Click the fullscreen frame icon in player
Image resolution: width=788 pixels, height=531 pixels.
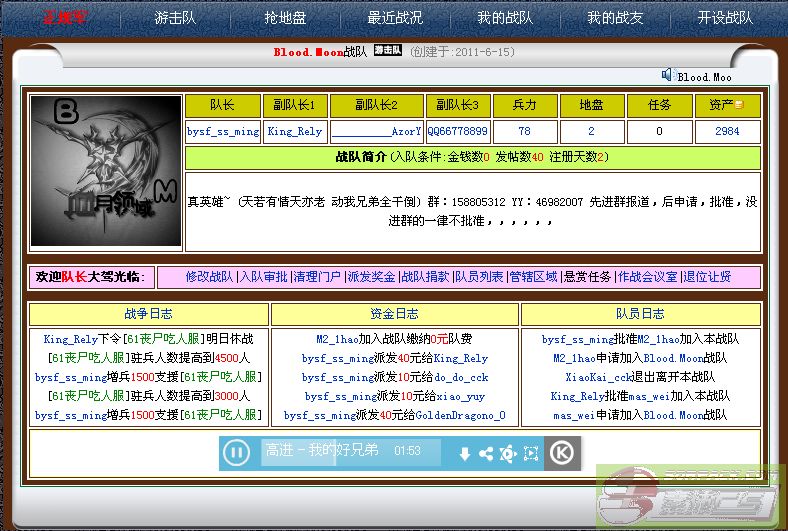tap(531, 454)
